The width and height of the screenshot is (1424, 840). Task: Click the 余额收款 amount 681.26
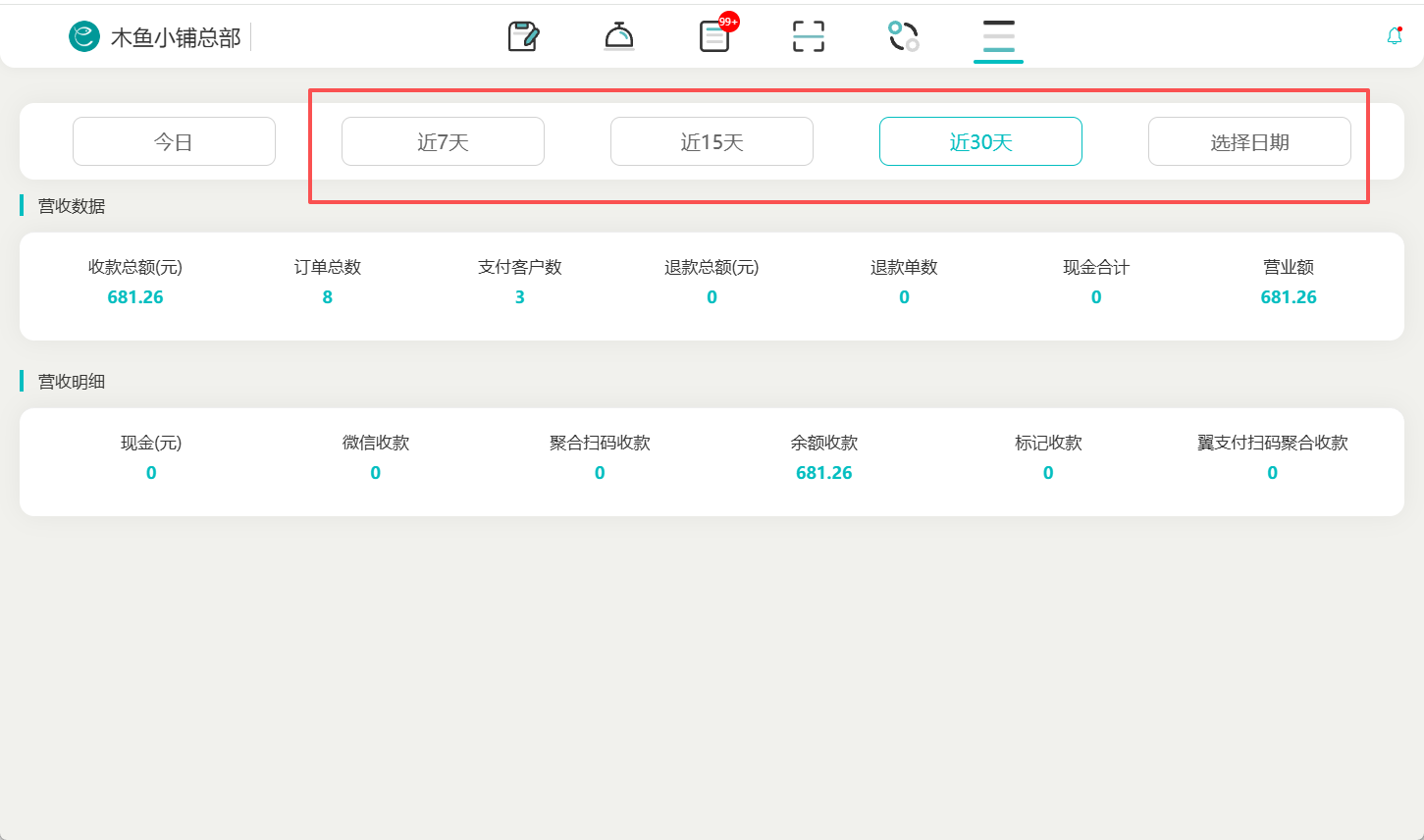coord(824,473)
